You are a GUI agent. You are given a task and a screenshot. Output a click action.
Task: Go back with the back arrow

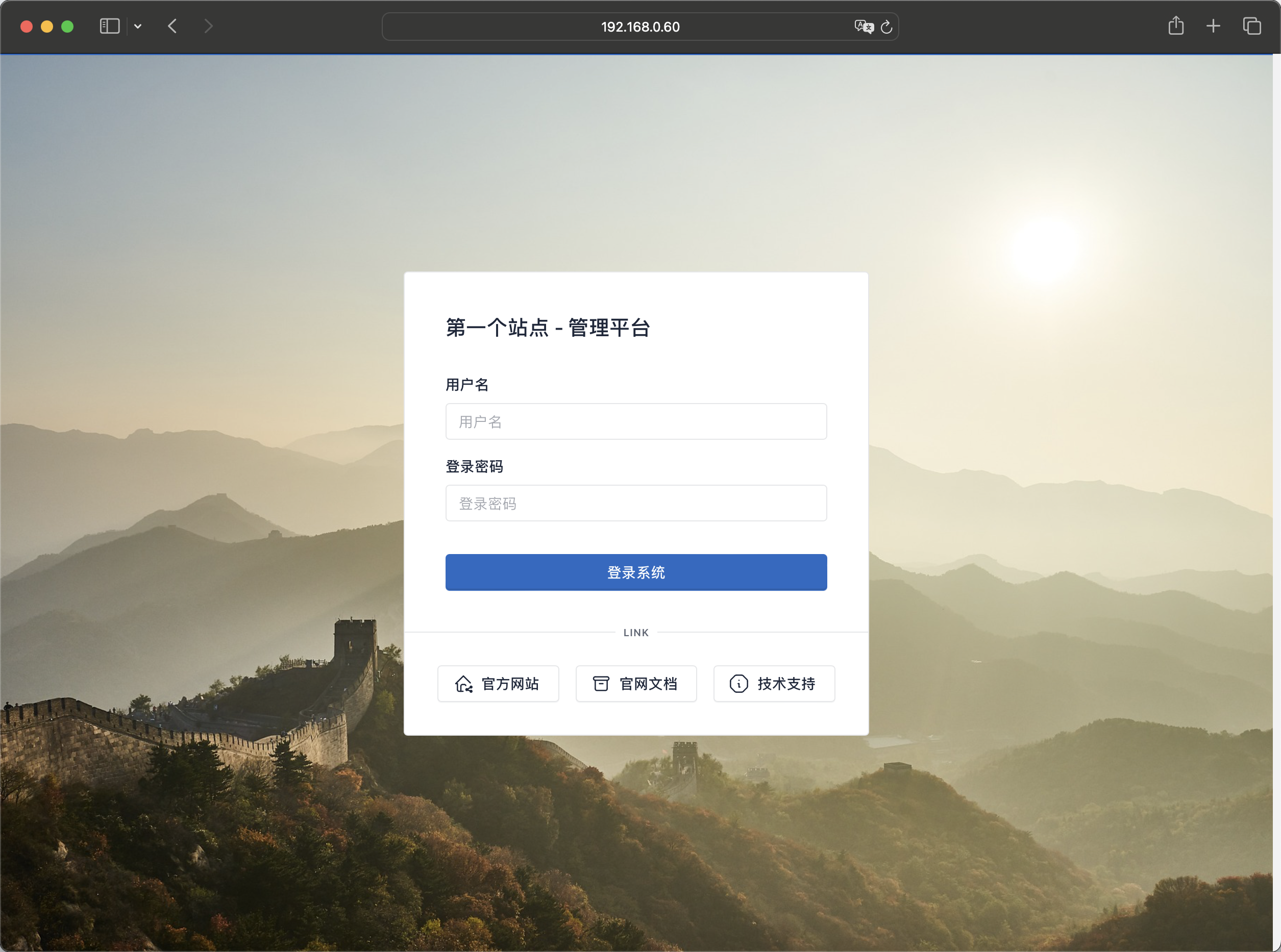click(173, 27)
